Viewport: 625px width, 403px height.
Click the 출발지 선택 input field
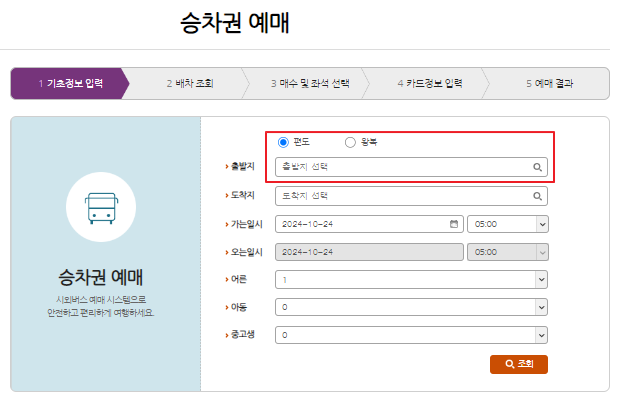point(411,167)
